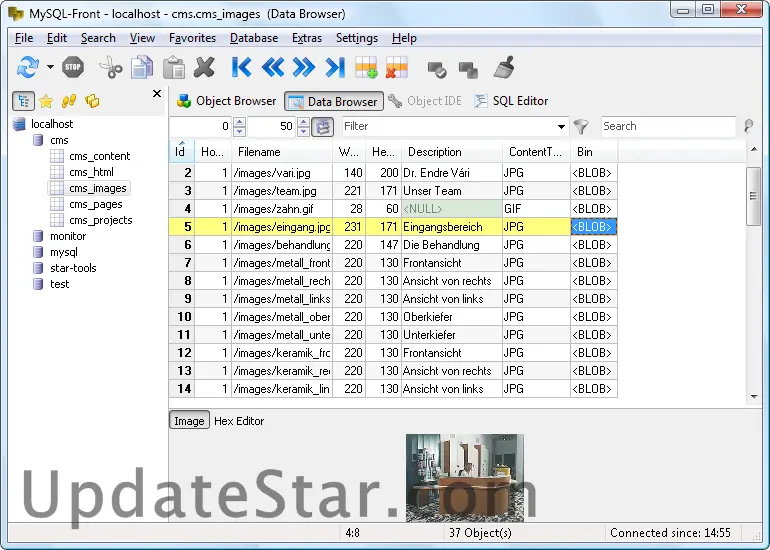Go to next records double arrow

(303, 67)
